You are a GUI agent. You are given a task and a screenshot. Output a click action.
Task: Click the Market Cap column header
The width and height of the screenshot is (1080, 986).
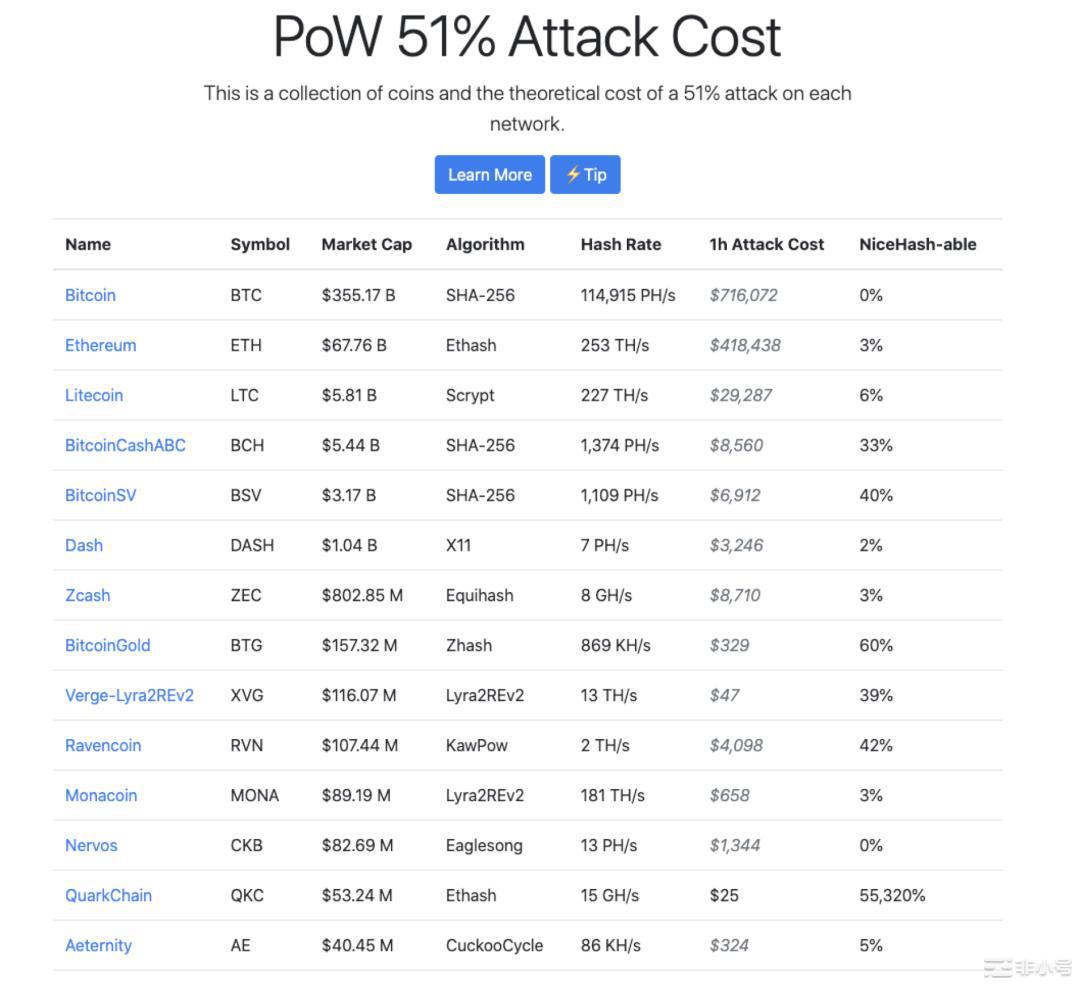[x=366, y=244]
